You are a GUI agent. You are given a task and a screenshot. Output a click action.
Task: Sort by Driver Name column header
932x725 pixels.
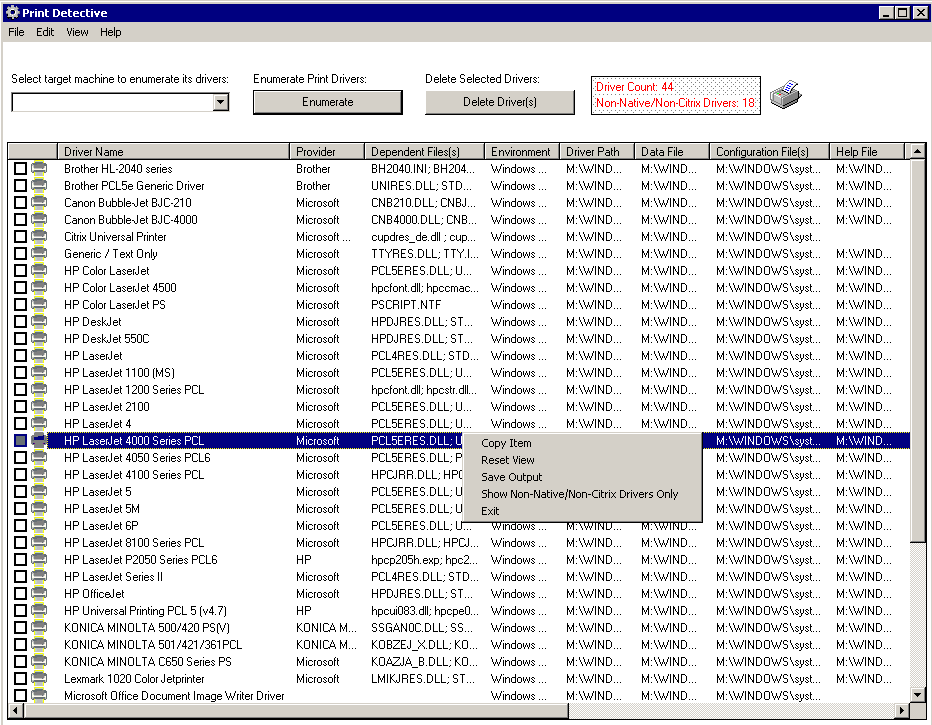pos(173,152)
